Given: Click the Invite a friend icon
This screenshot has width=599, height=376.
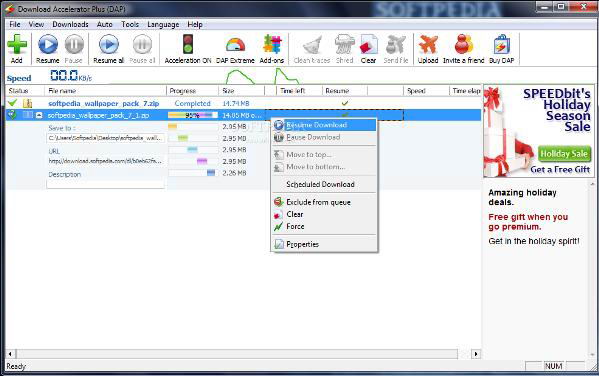Looking at the screenshot, I should coord(463,44).
